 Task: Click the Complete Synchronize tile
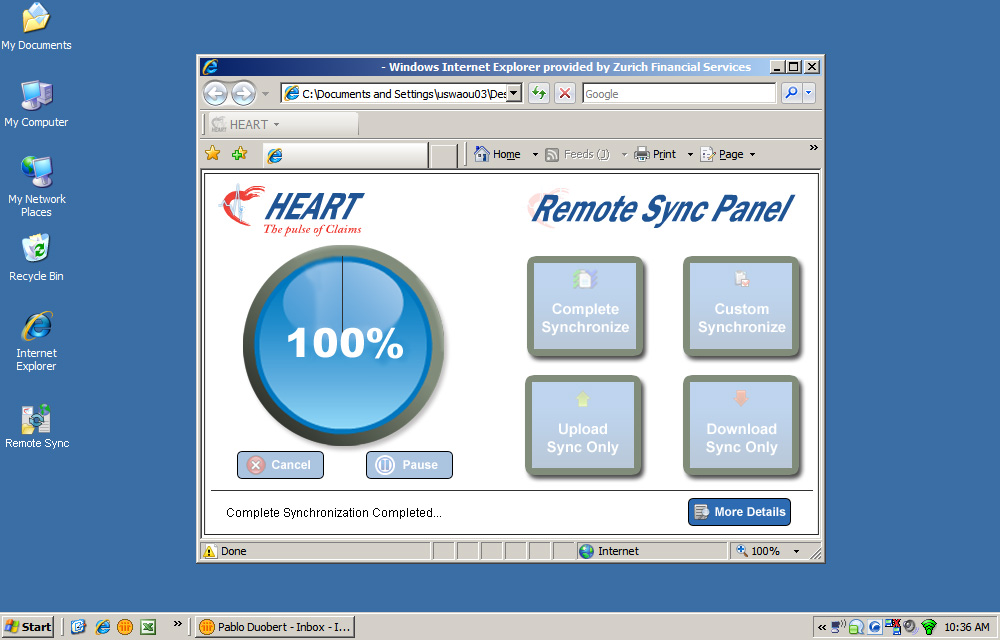point(585,307)
